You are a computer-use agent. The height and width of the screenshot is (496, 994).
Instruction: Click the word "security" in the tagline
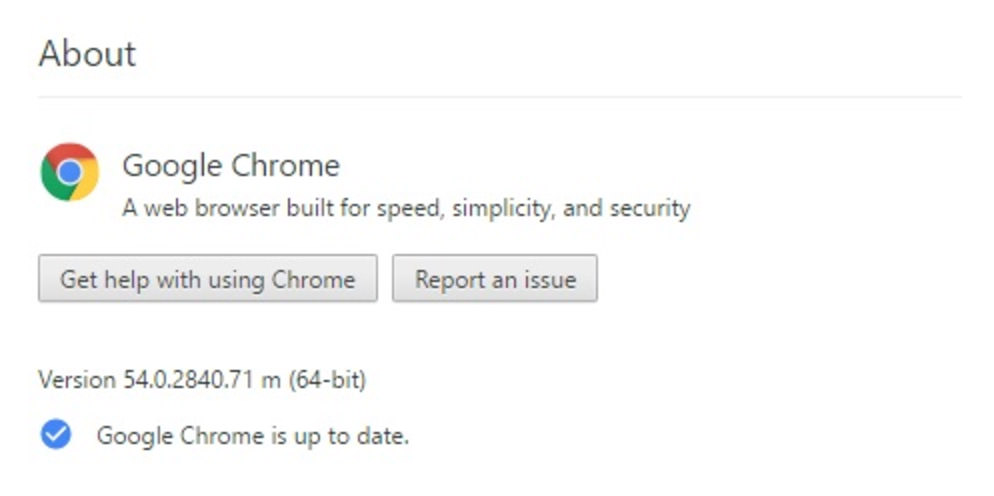click(x=650, y=208)
